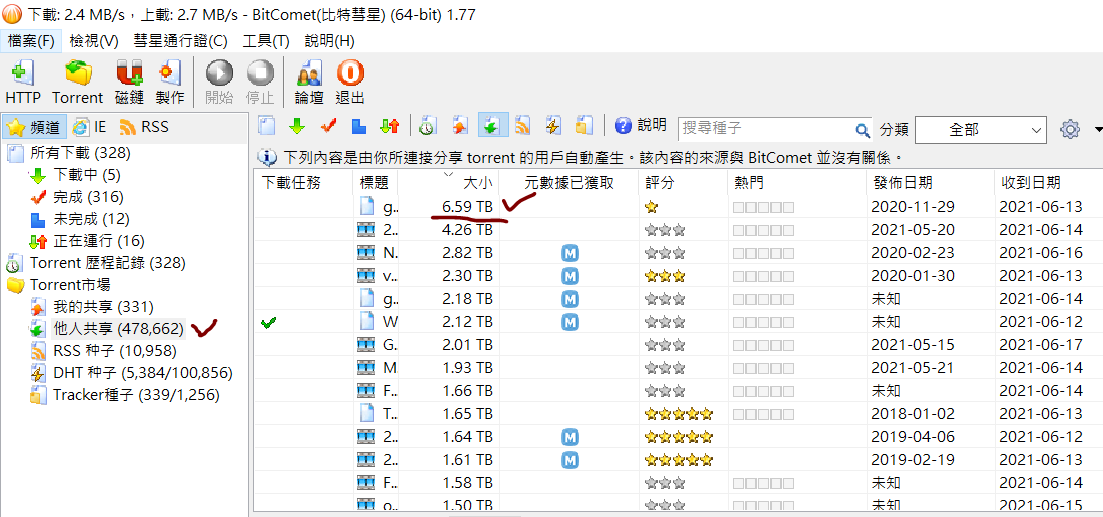Open the 檔案(F) menu

(x=31, y=41)
